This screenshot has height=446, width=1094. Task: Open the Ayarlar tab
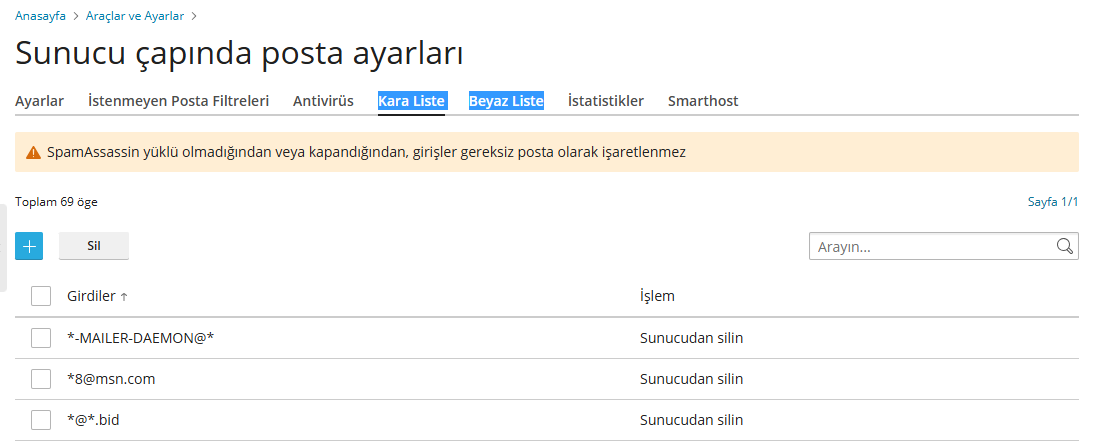[40, 101]
